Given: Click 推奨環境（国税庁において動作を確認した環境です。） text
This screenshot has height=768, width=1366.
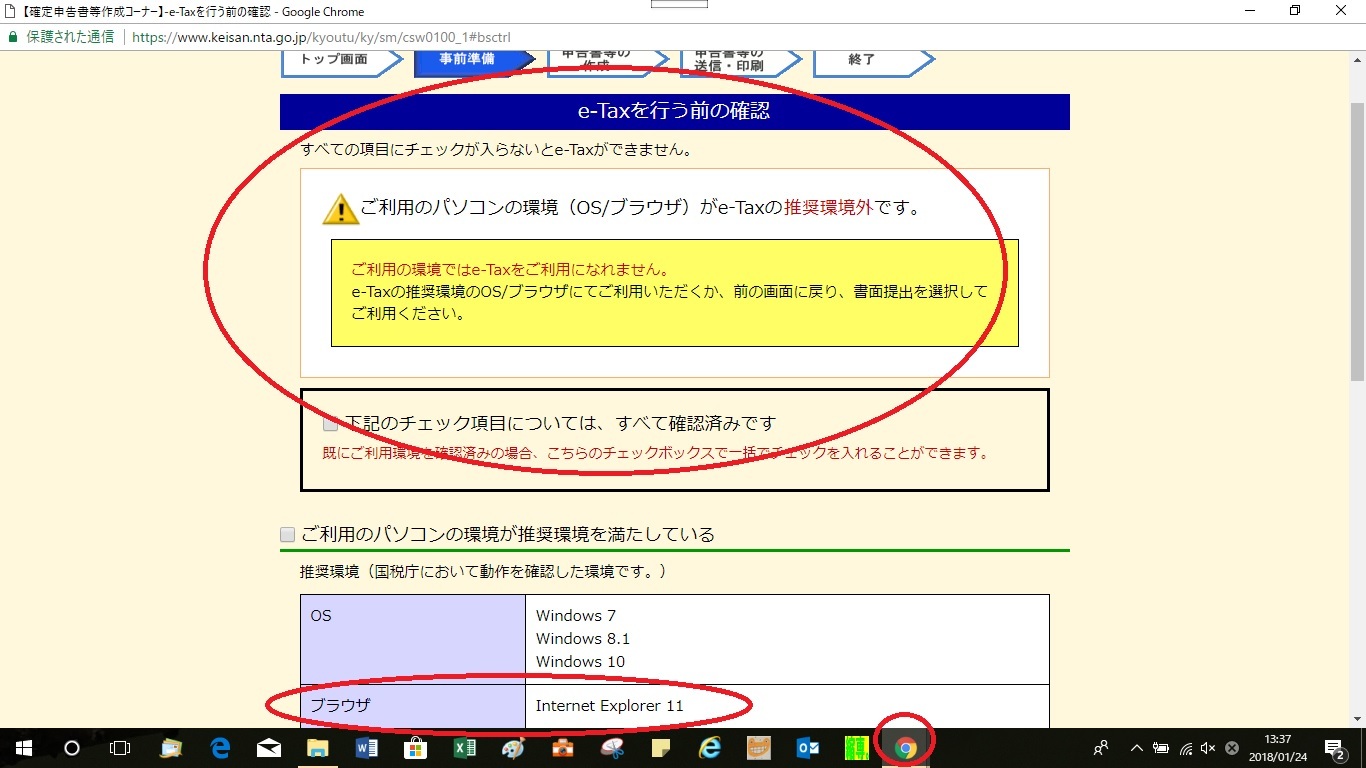Looking at the screenshot, I should pyautogui.click(x=483, y=572).
